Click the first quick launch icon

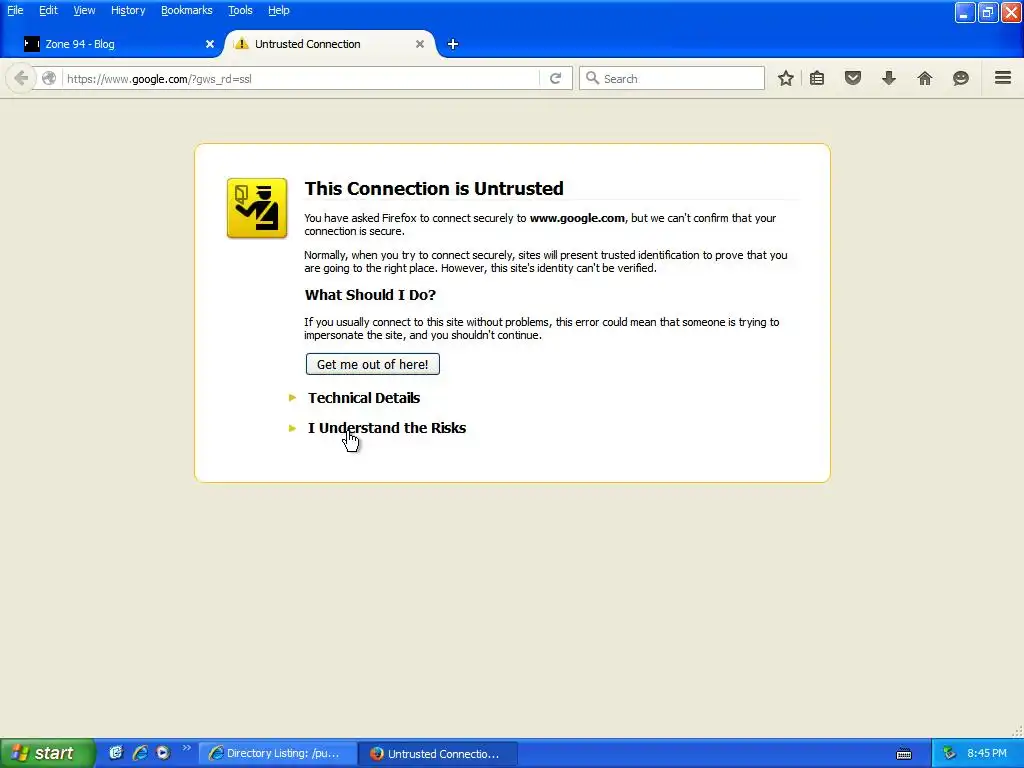tap(116, 753)
